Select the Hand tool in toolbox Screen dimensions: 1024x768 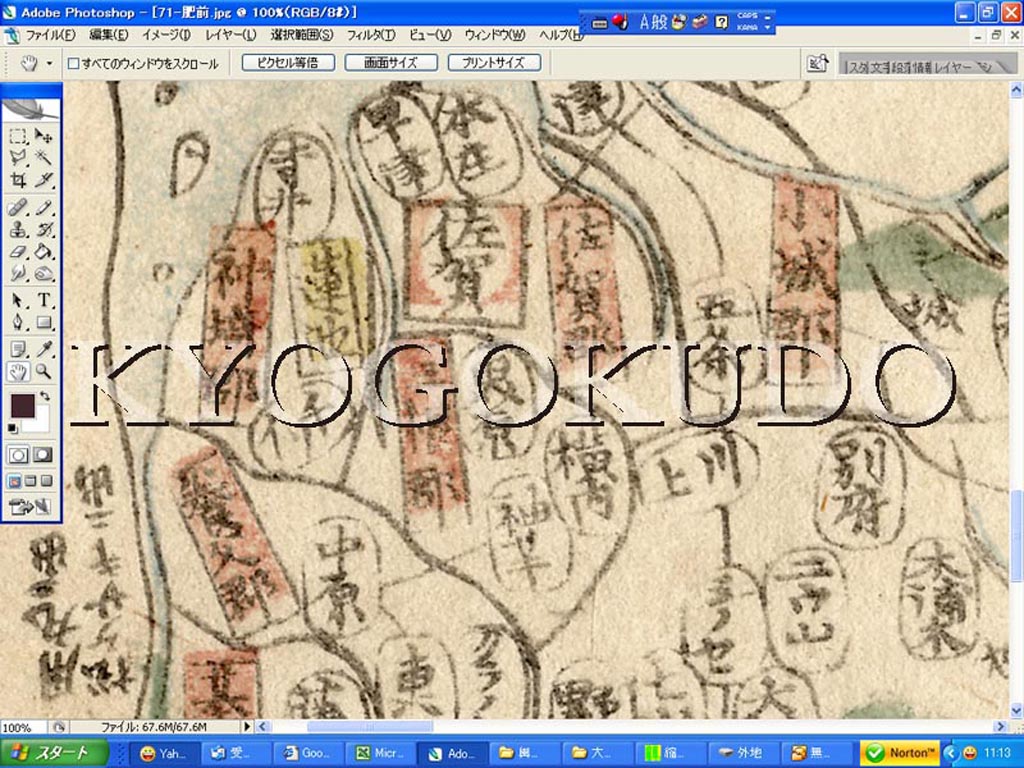pos(18,372)
